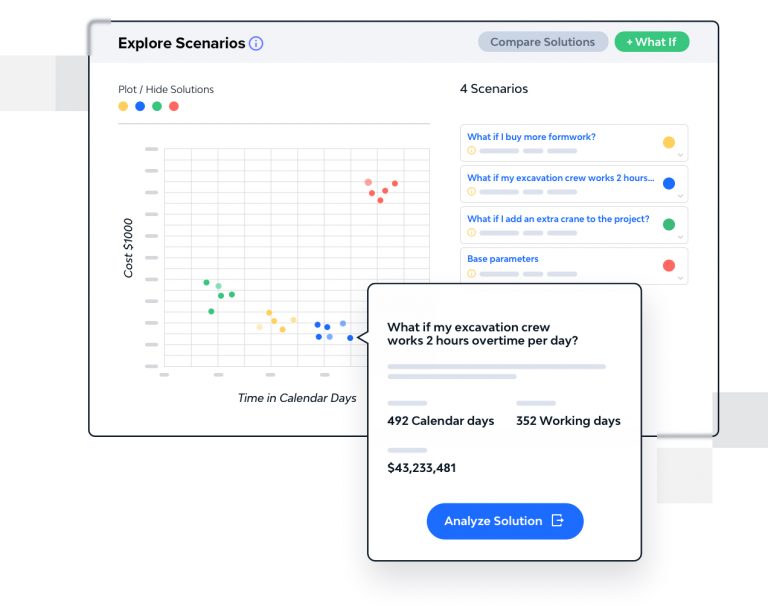Toggle red solution under Plot / Hide Solutions
The width and height of the screenshot is (768, 612).
[174, 106]
